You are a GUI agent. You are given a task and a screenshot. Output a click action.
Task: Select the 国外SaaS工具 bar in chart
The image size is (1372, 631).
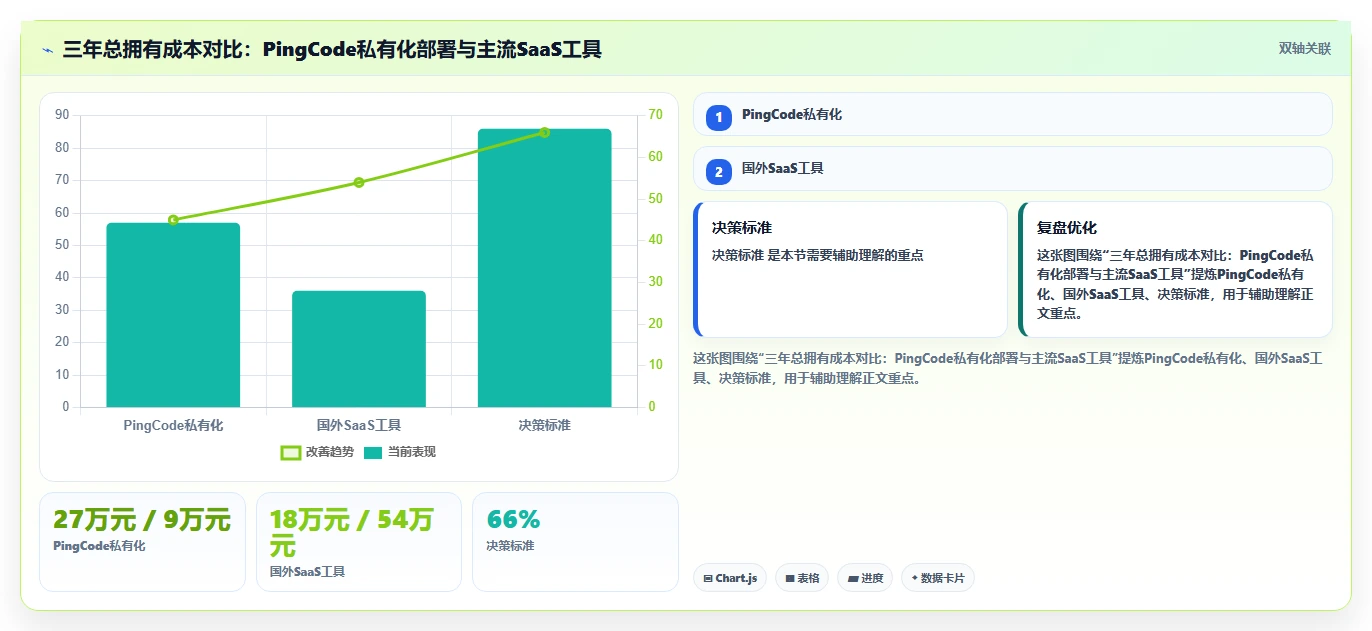pos(359,349)
